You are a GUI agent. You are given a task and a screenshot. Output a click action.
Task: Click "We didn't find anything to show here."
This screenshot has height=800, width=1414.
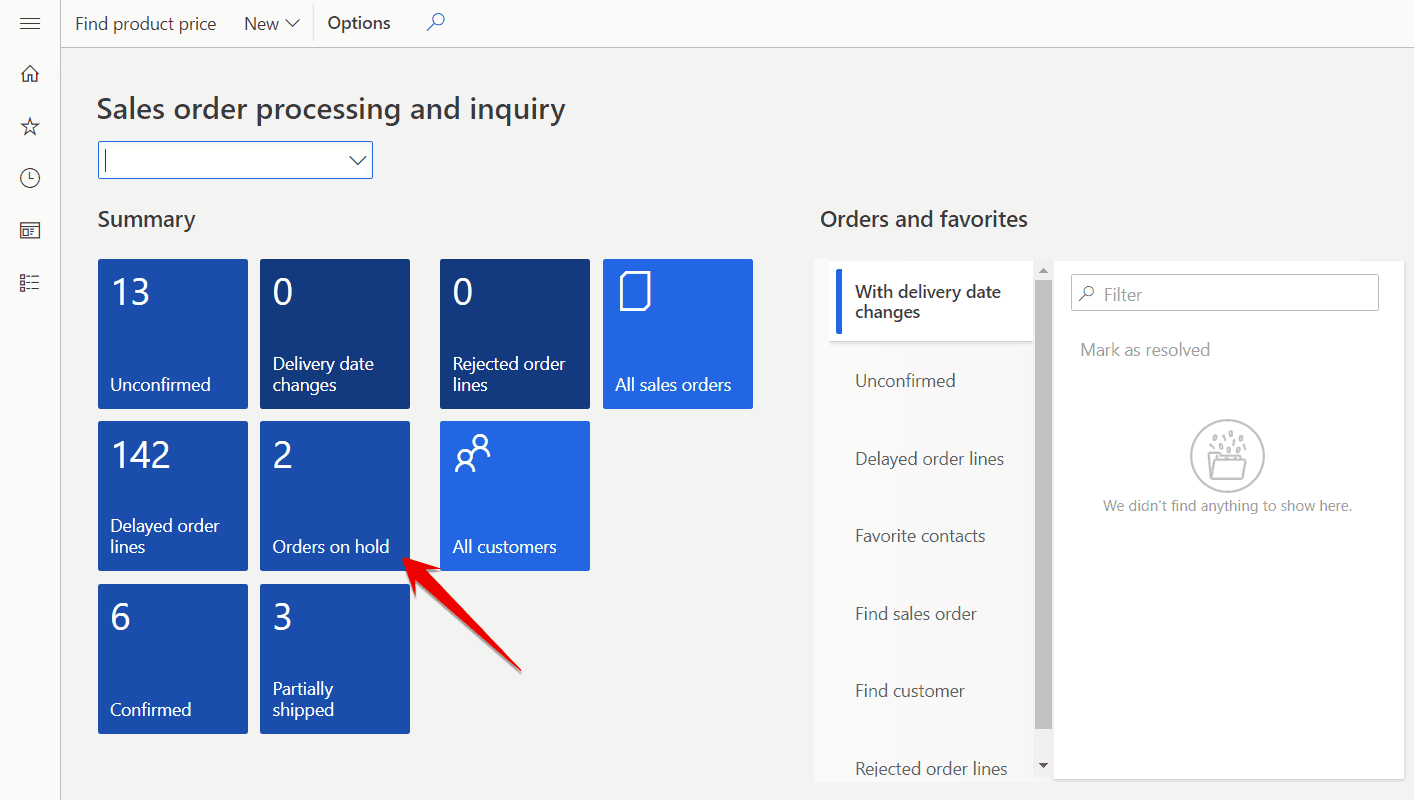pos(1227,506)
